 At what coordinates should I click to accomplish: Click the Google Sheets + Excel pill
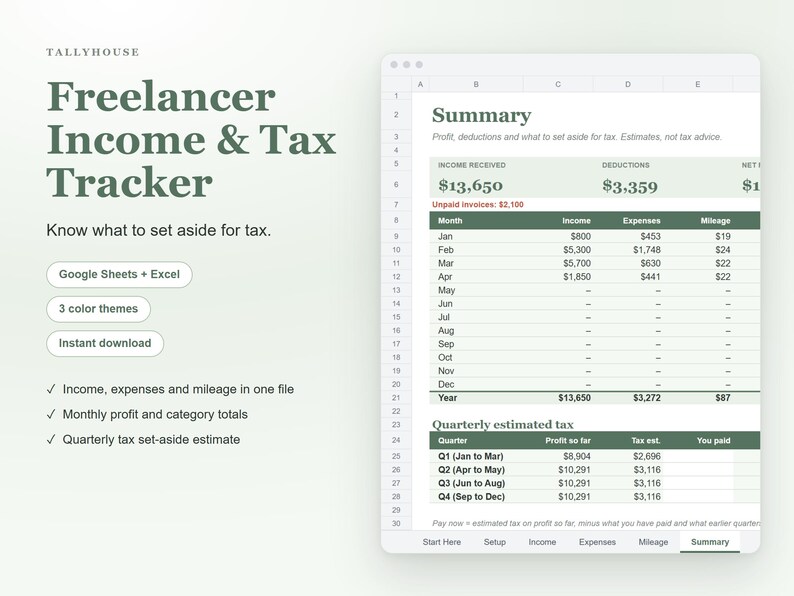pos(119,274)
